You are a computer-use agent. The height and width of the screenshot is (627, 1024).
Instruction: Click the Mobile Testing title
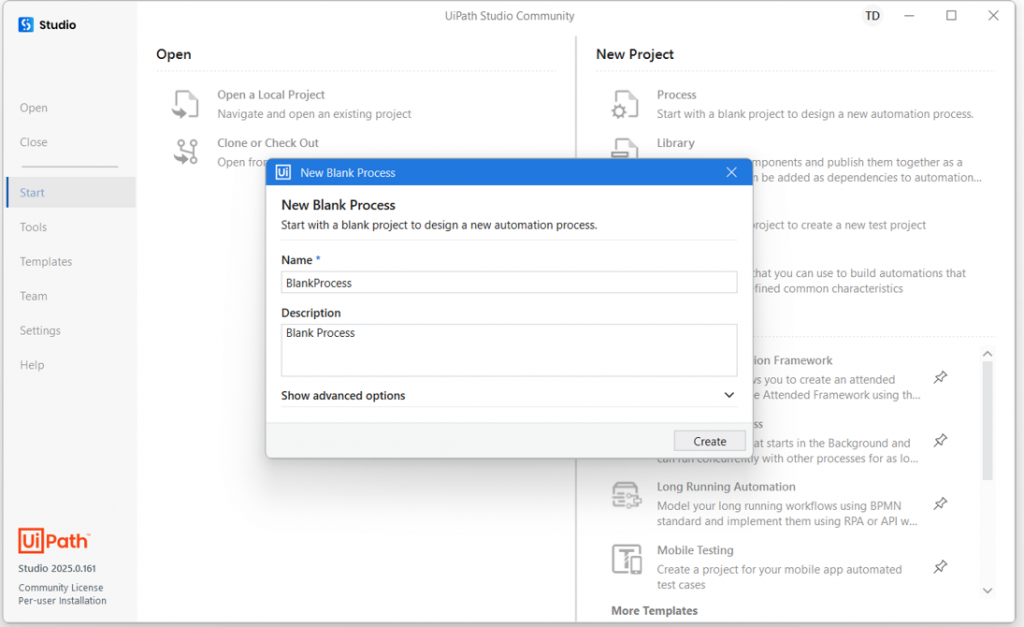[x=695, y=550]
